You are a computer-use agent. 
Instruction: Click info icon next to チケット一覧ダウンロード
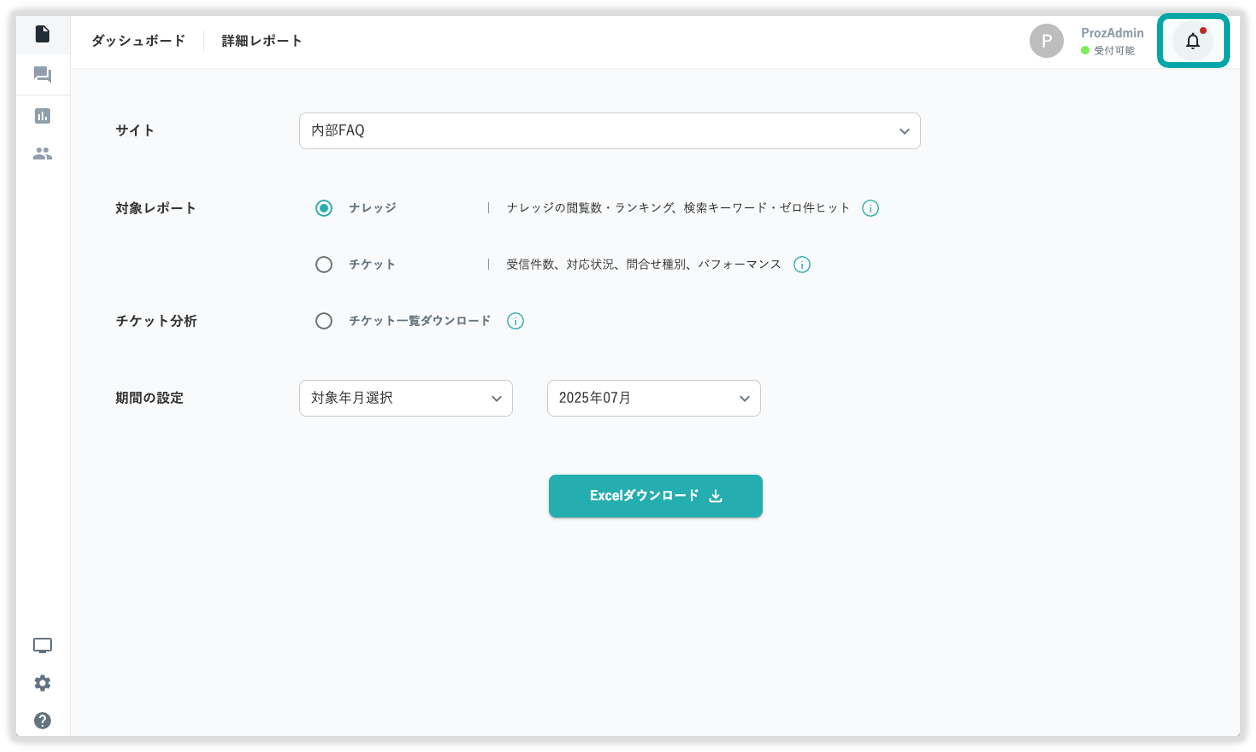point(515,321)
